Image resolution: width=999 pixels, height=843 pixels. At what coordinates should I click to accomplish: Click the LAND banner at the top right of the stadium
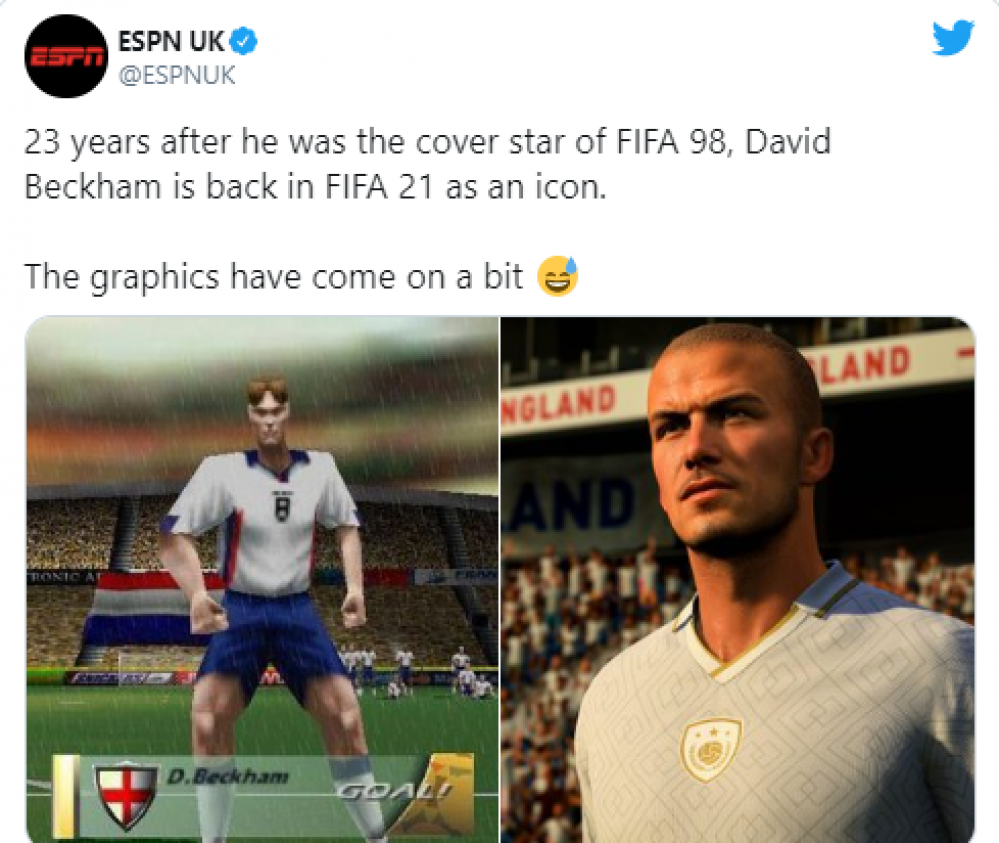point(859,365)
